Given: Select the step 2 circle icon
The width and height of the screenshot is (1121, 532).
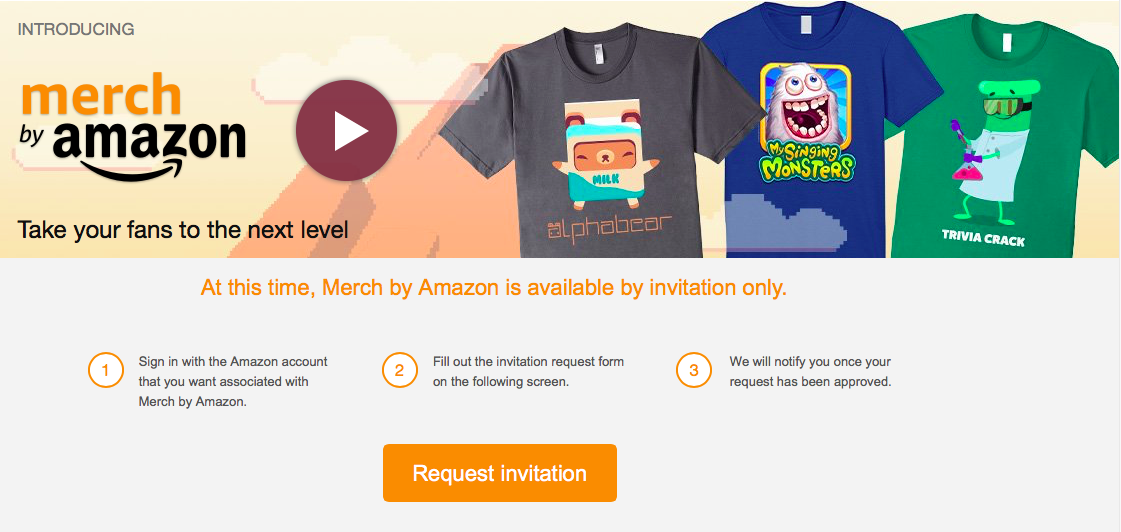Looking at the screenshot, I should tap(400, 370).
